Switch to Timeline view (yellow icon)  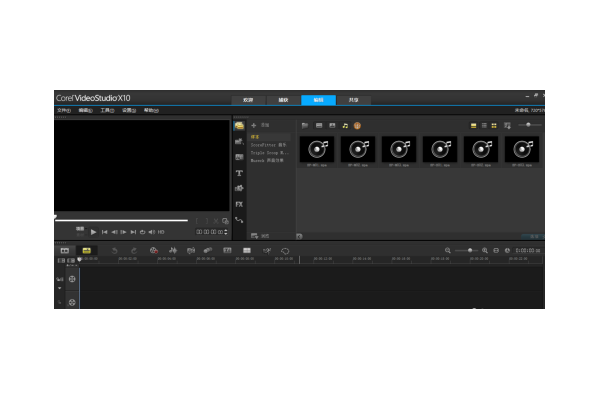pyautogui.click(x=86, y=251)
